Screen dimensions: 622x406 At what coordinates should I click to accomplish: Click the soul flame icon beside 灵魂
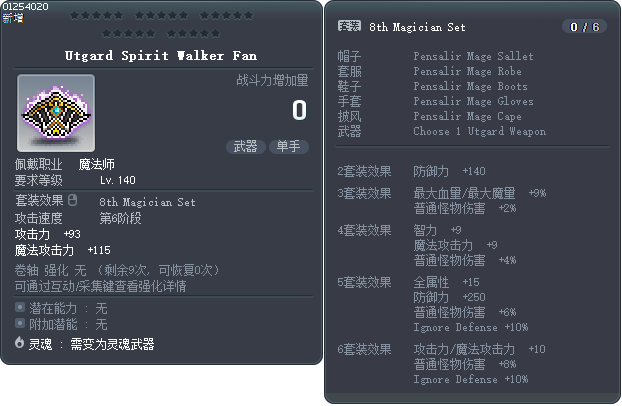coord(19,343)
